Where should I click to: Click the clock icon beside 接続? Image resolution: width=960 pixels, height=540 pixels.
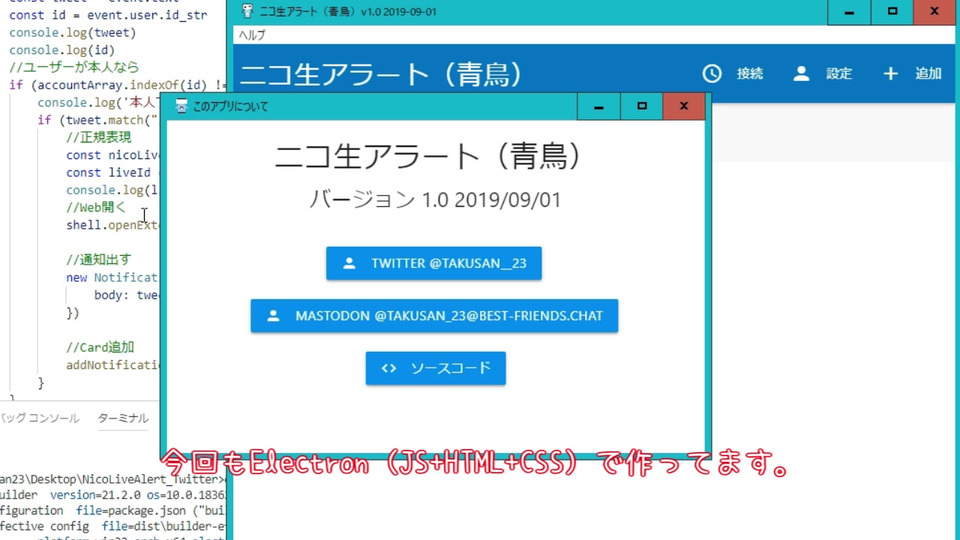pos(711,73)
